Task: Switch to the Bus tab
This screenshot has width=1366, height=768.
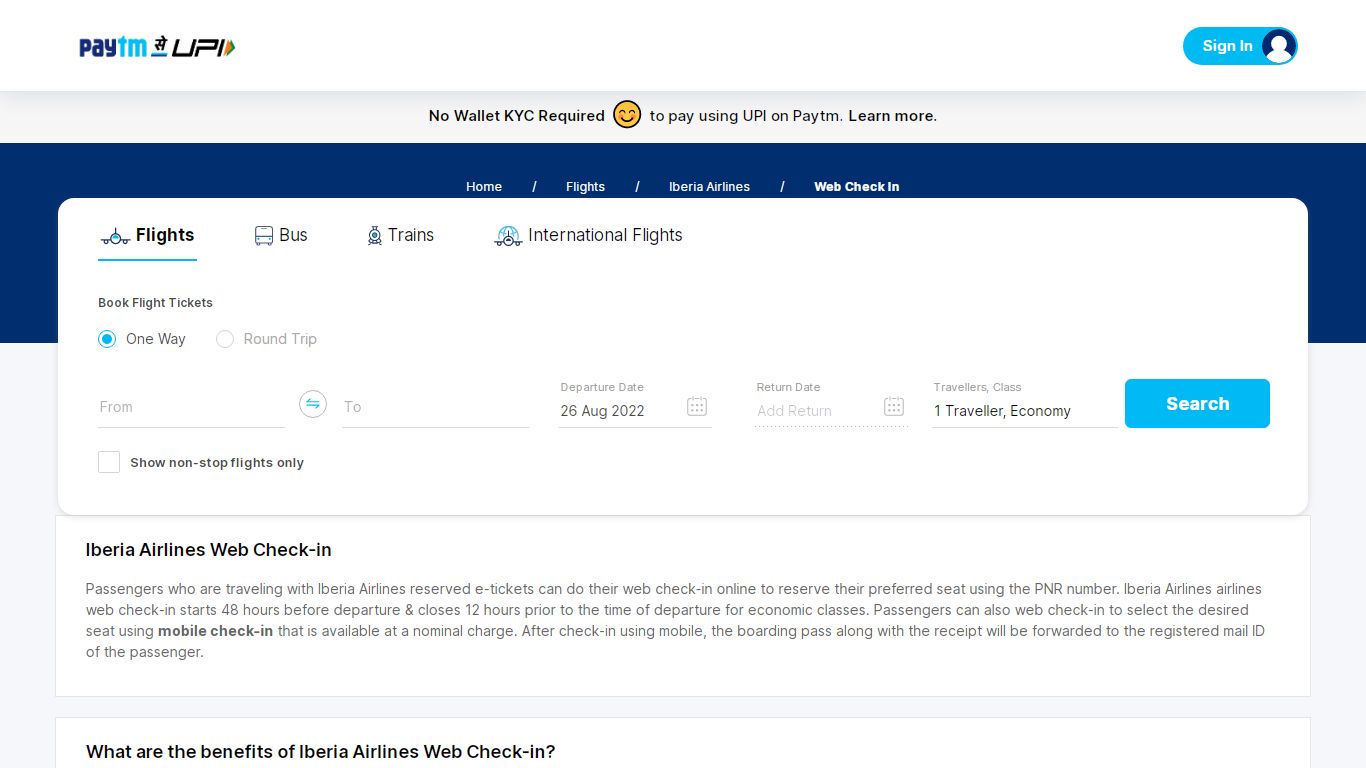Action: (x=281, y=236)
